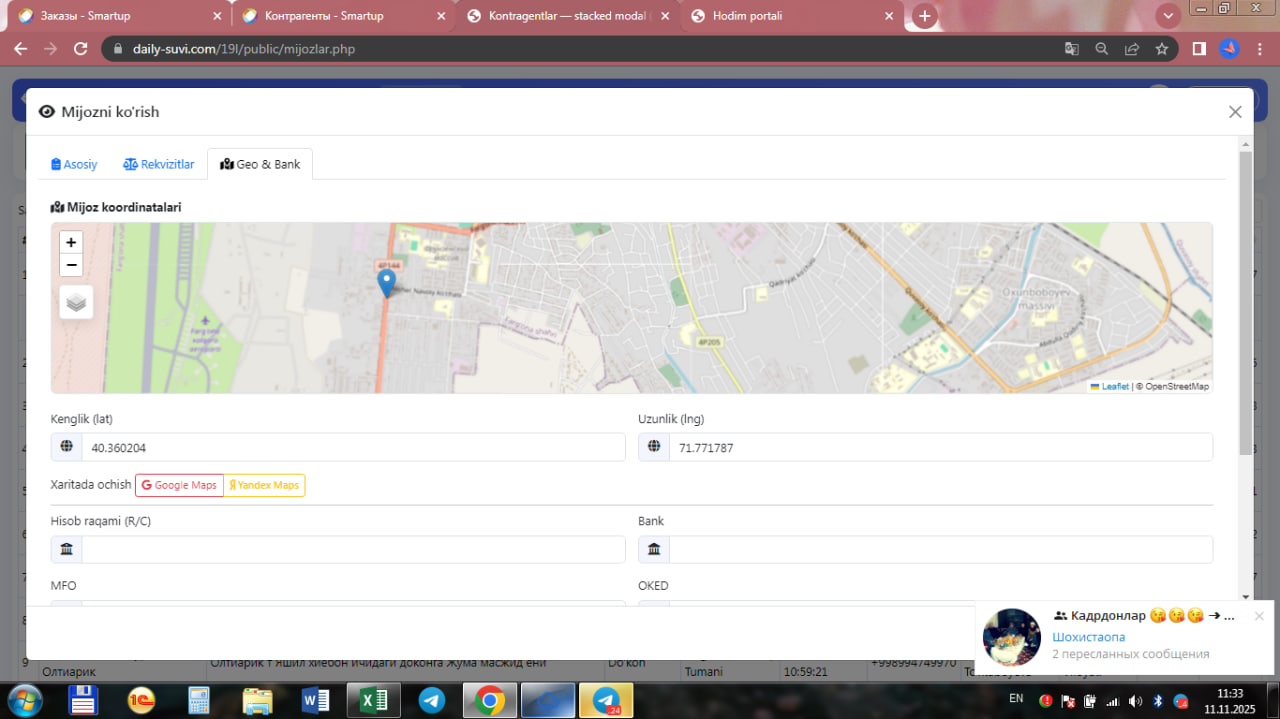Zoom in on the map
The width and height of the screenshot is (1280, 719).
point(71,242)
